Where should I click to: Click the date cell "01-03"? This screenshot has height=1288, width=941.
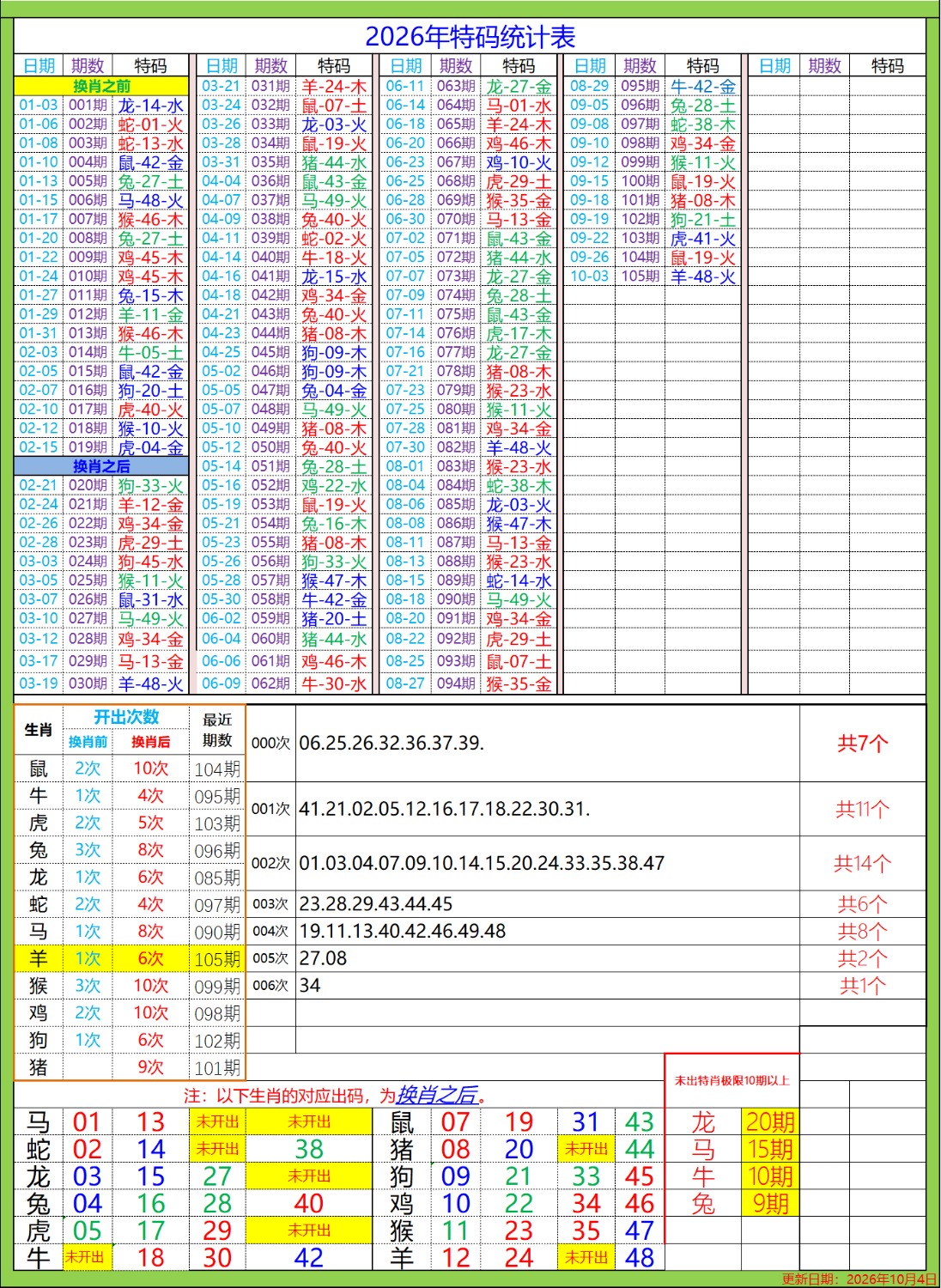[x=39, y=105]
